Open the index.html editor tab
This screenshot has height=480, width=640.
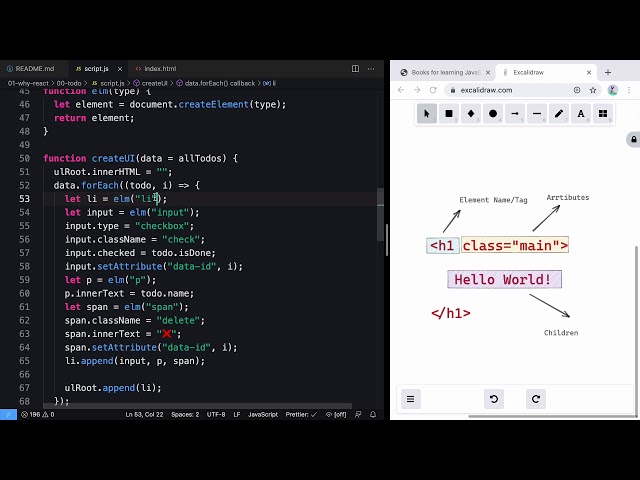pyautogui.click(x=156, y=69)
